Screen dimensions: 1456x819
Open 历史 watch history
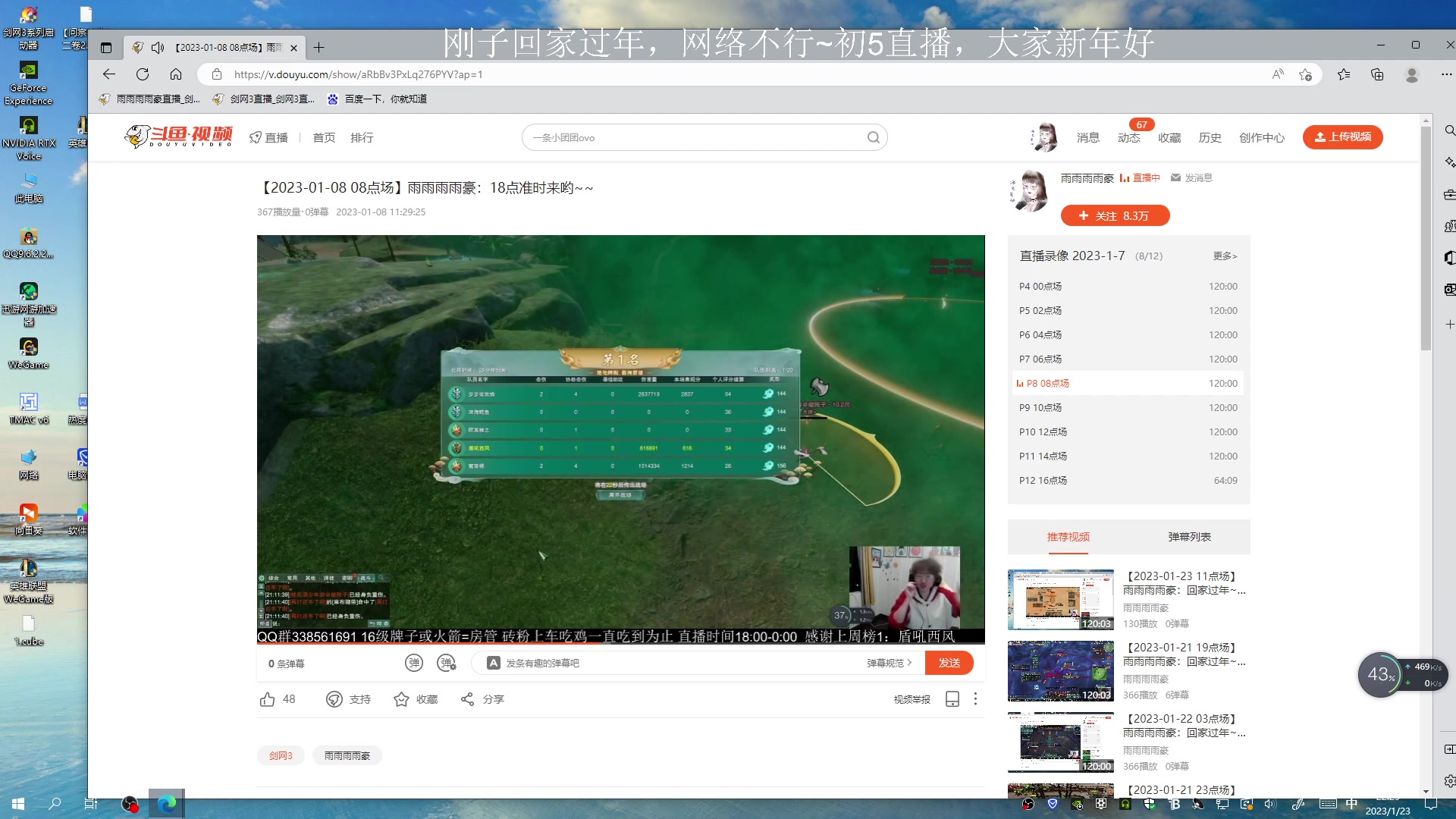pos(1210,137)
